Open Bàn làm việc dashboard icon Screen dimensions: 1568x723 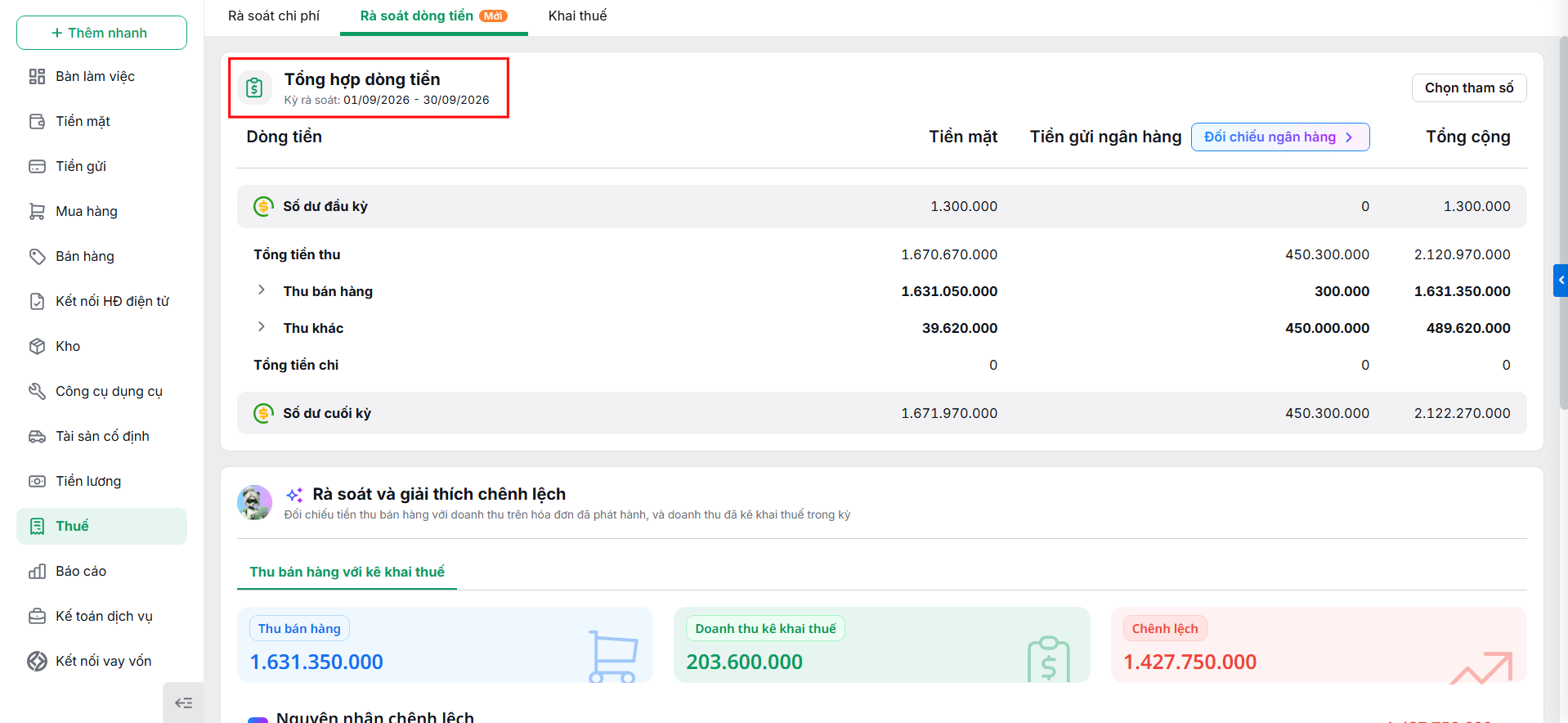pyautogui.click(x=37, y=76)
